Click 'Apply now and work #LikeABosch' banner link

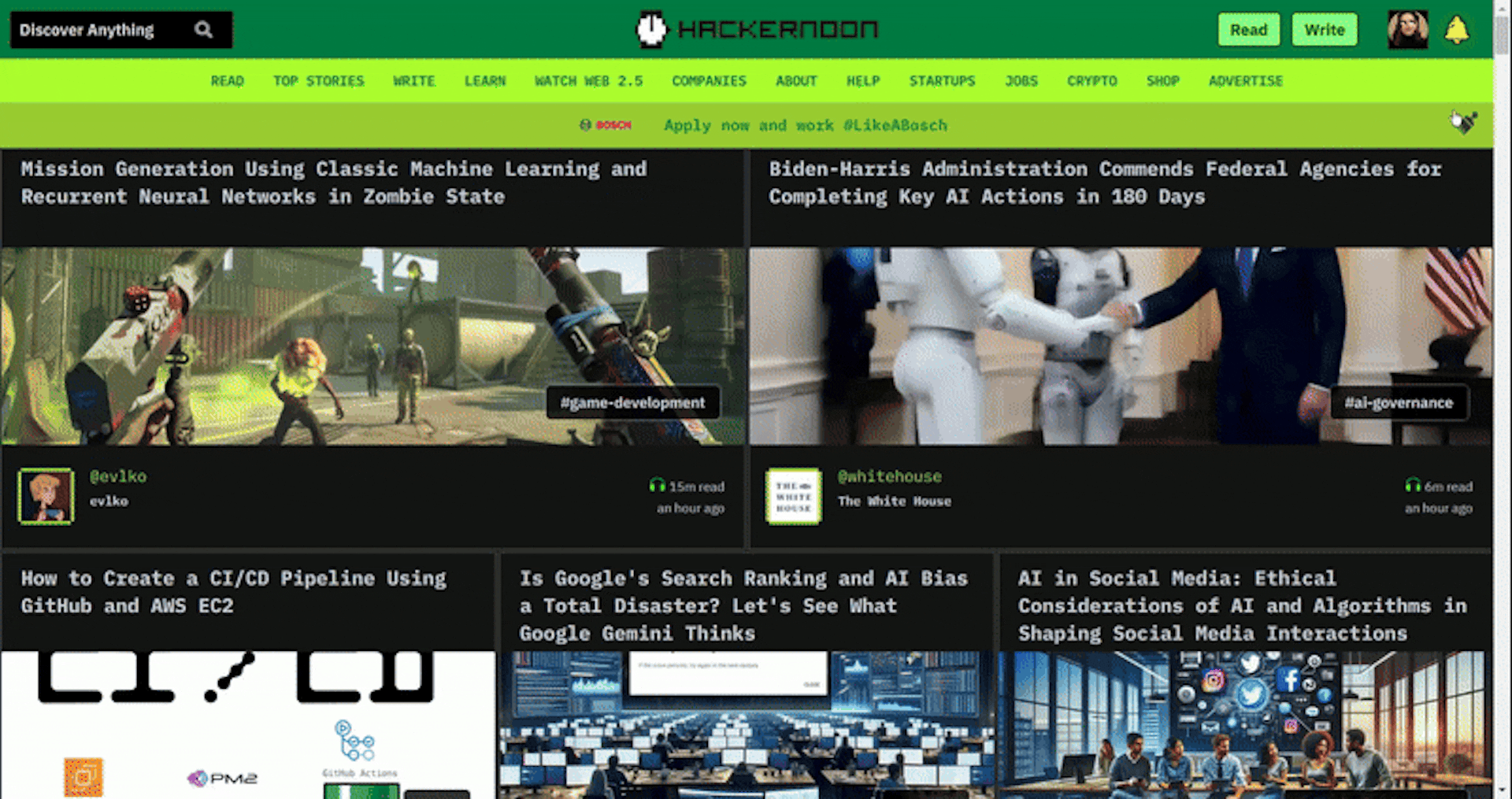[x=806, y=125]
